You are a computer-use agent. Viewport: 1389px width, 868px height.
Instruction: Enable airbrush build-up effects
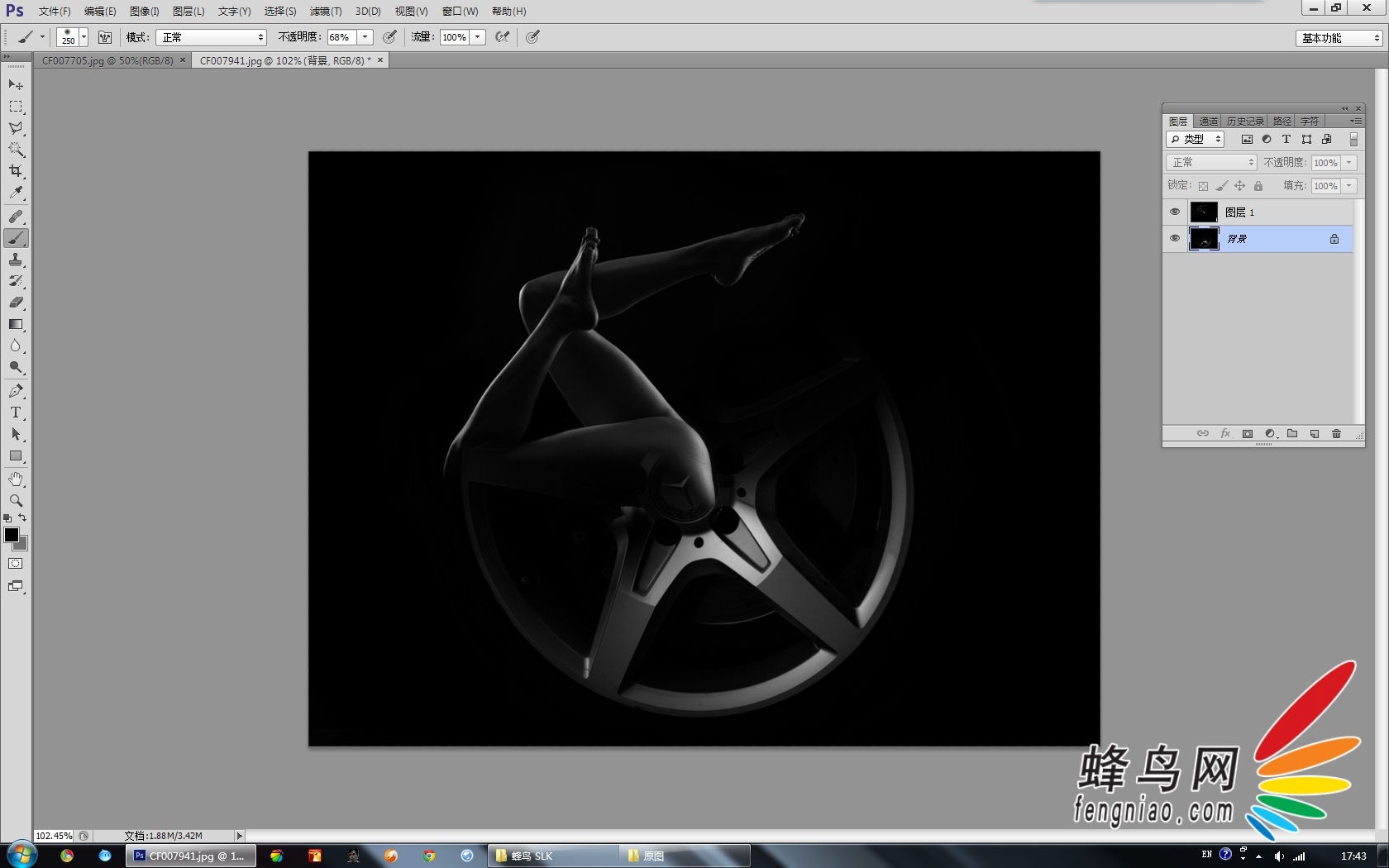pyautogui.click(x=503, y=37)
